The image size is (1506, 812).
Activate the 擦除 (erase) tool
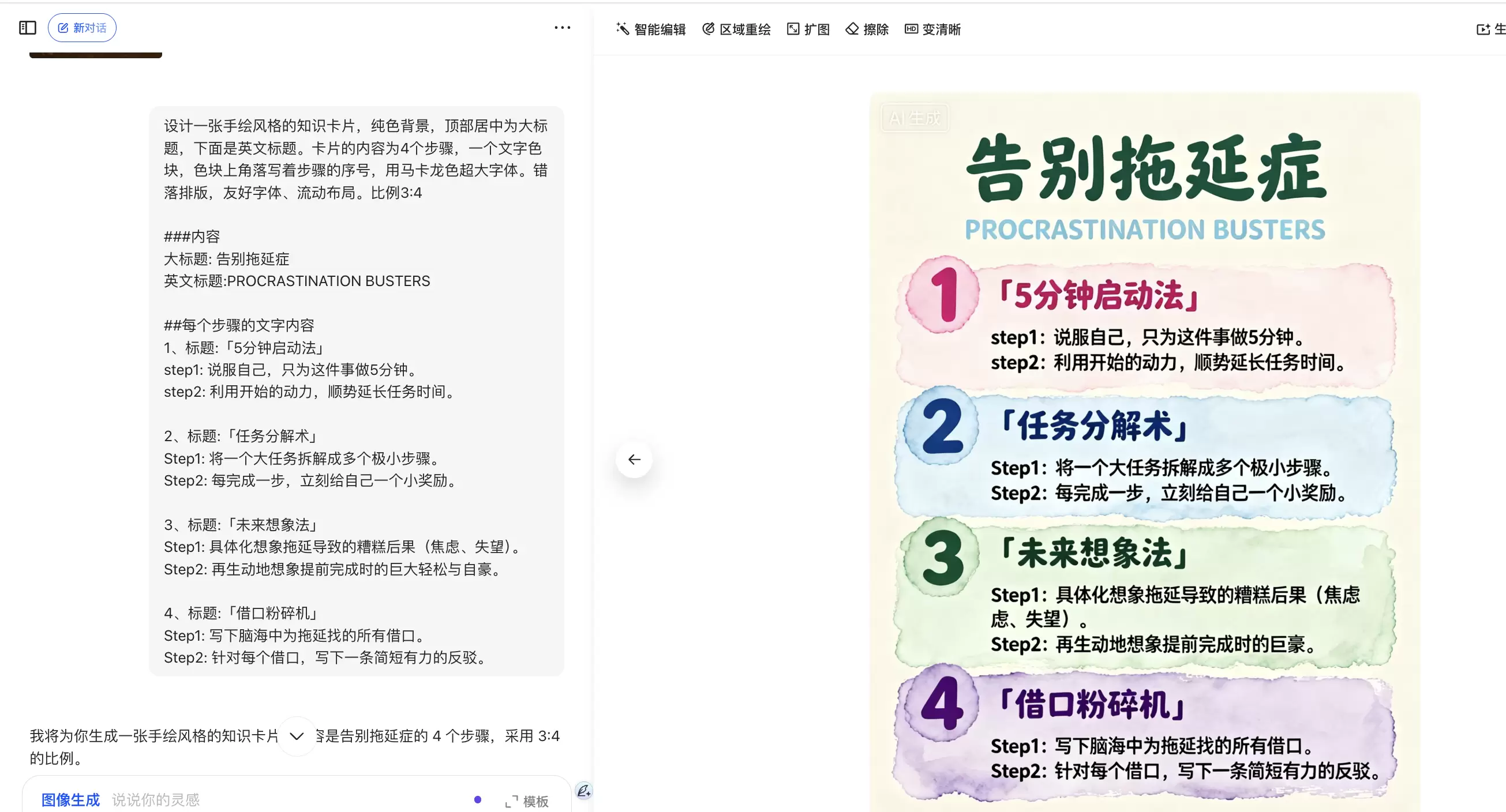coord(867,29)
